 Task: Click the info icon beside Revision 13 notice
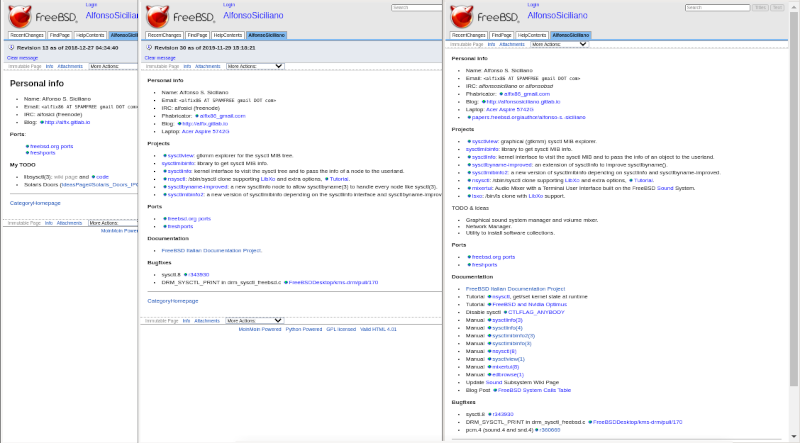(12, 47)
